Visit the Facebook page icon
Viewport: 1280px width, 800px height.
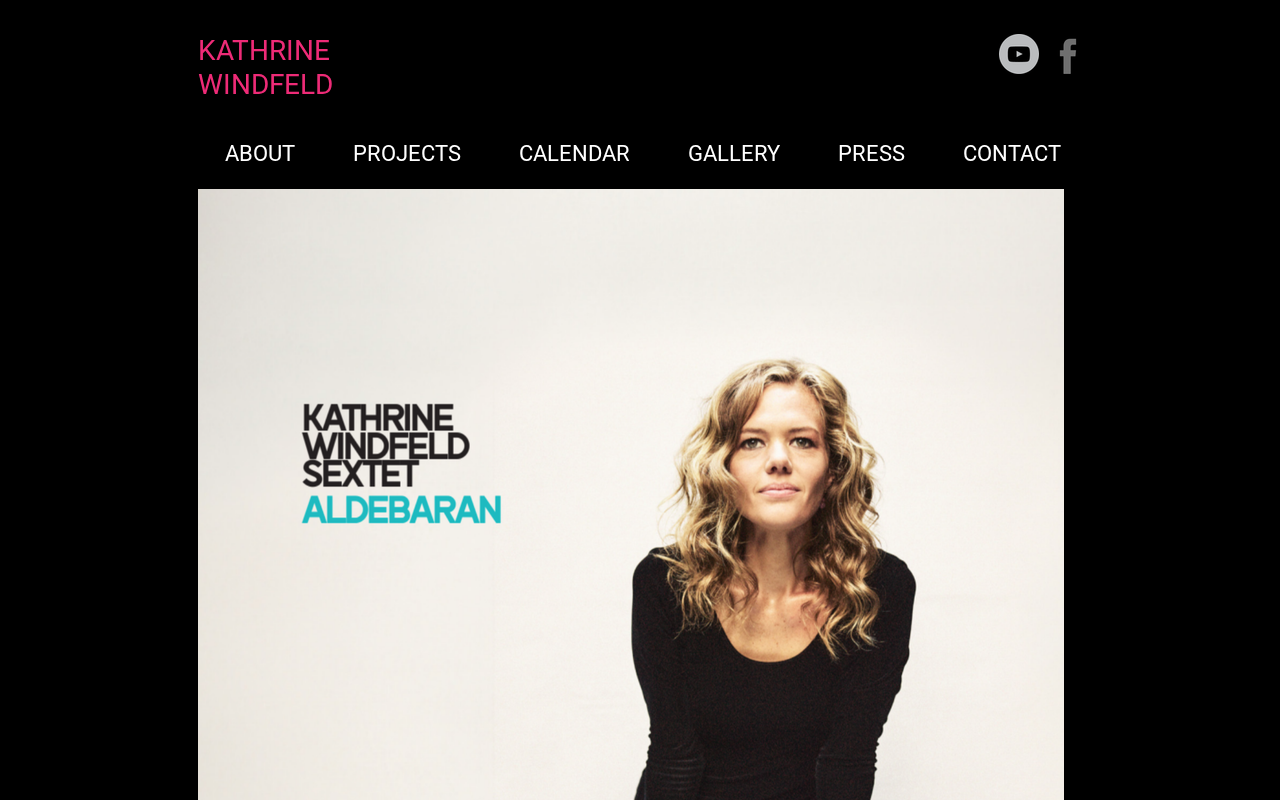tap(1068, 56)
